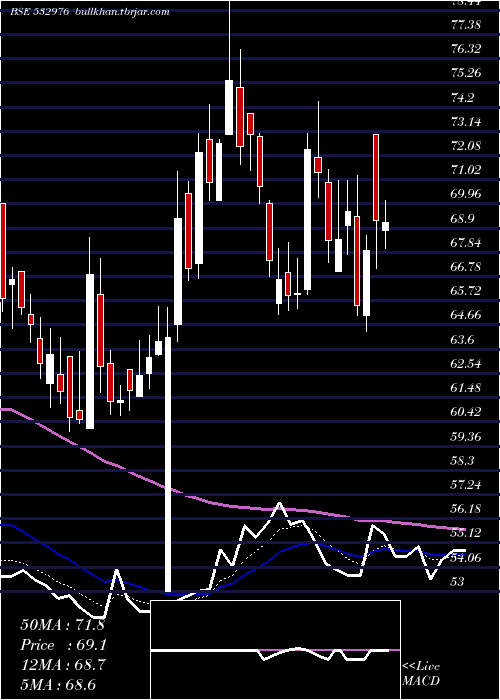The image size is (500, 700).
Task: Click the 54.06 price axis label
Action: (466, 556)
